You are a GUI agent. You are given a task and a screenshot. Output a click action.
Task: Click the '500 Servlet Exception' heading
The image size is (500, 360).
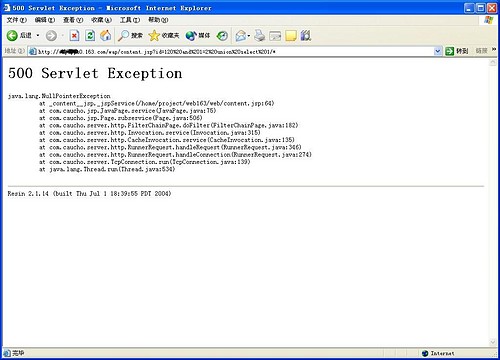tap(95, 73)
